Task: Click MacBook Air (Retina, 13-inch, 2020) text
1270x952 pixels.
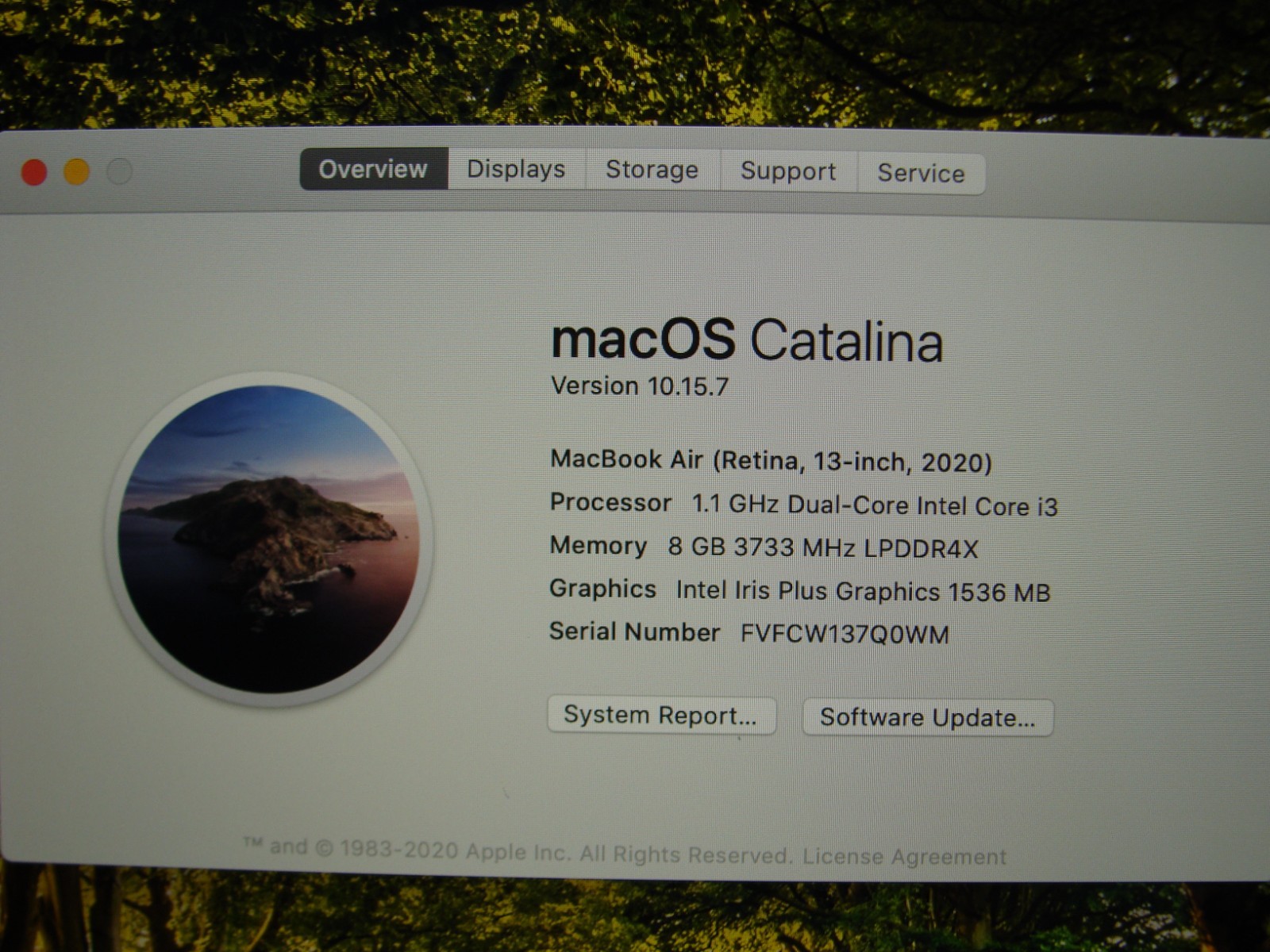Action: 771,461
